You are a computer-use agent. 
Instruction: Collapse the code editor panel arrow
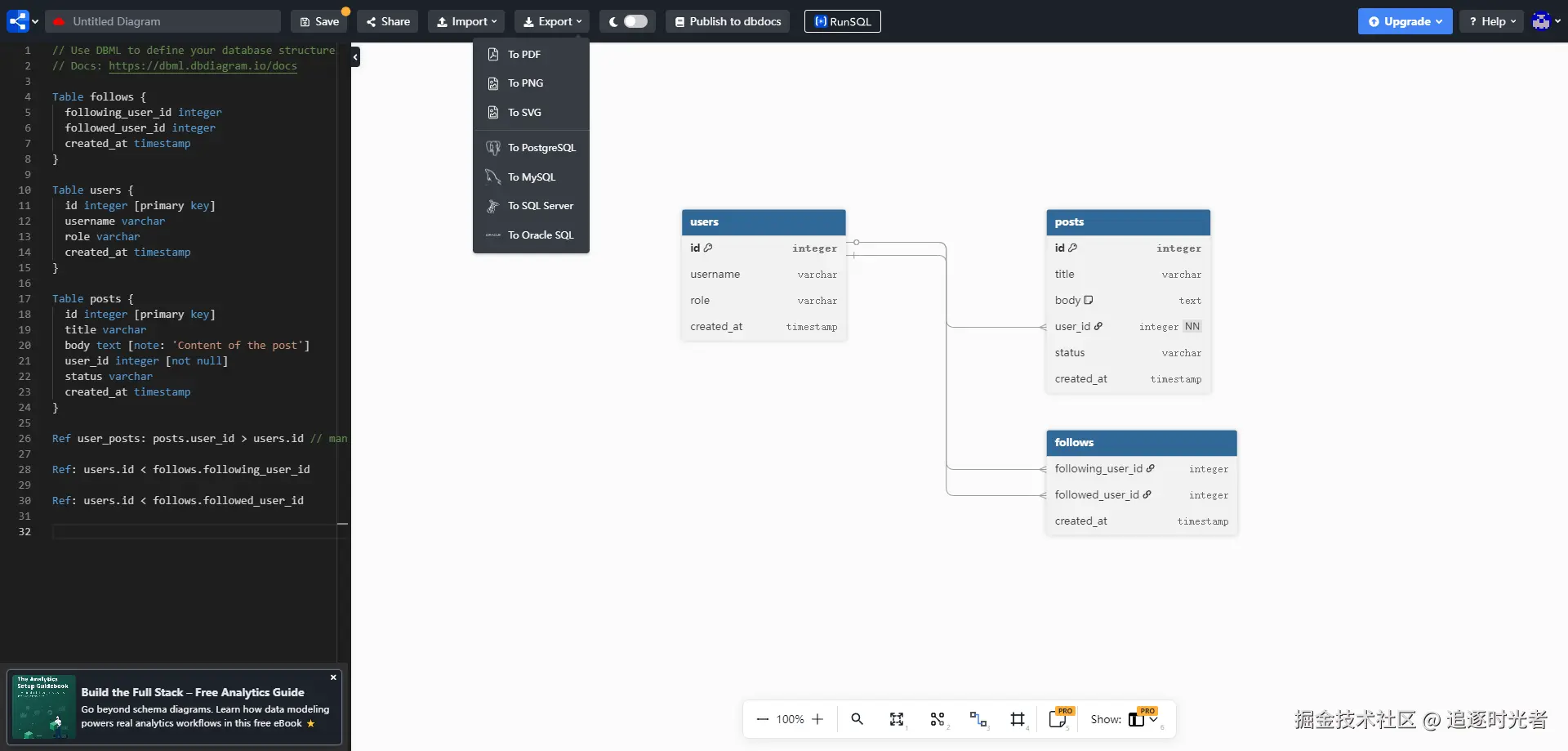click(x=355, y=57)
